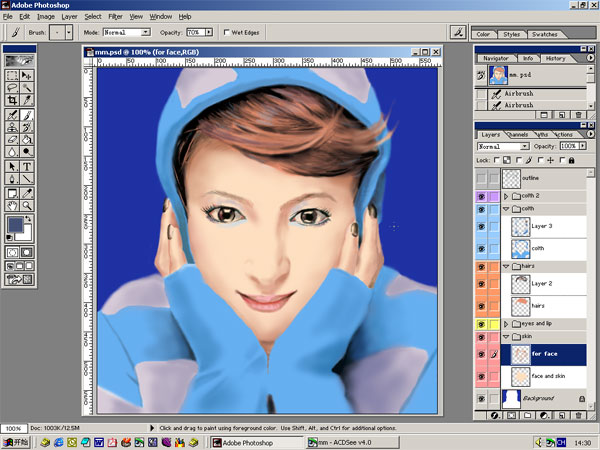The height and width of the screenshot is (450, 600).
Task: Switch to mm - ACDSee taskbar button
Action: click(x=352, y=443)
